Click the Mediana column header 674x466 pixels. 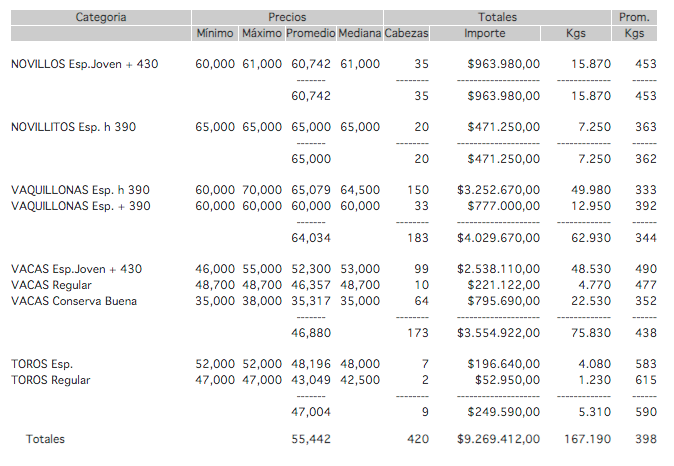[x=359, y=33]
